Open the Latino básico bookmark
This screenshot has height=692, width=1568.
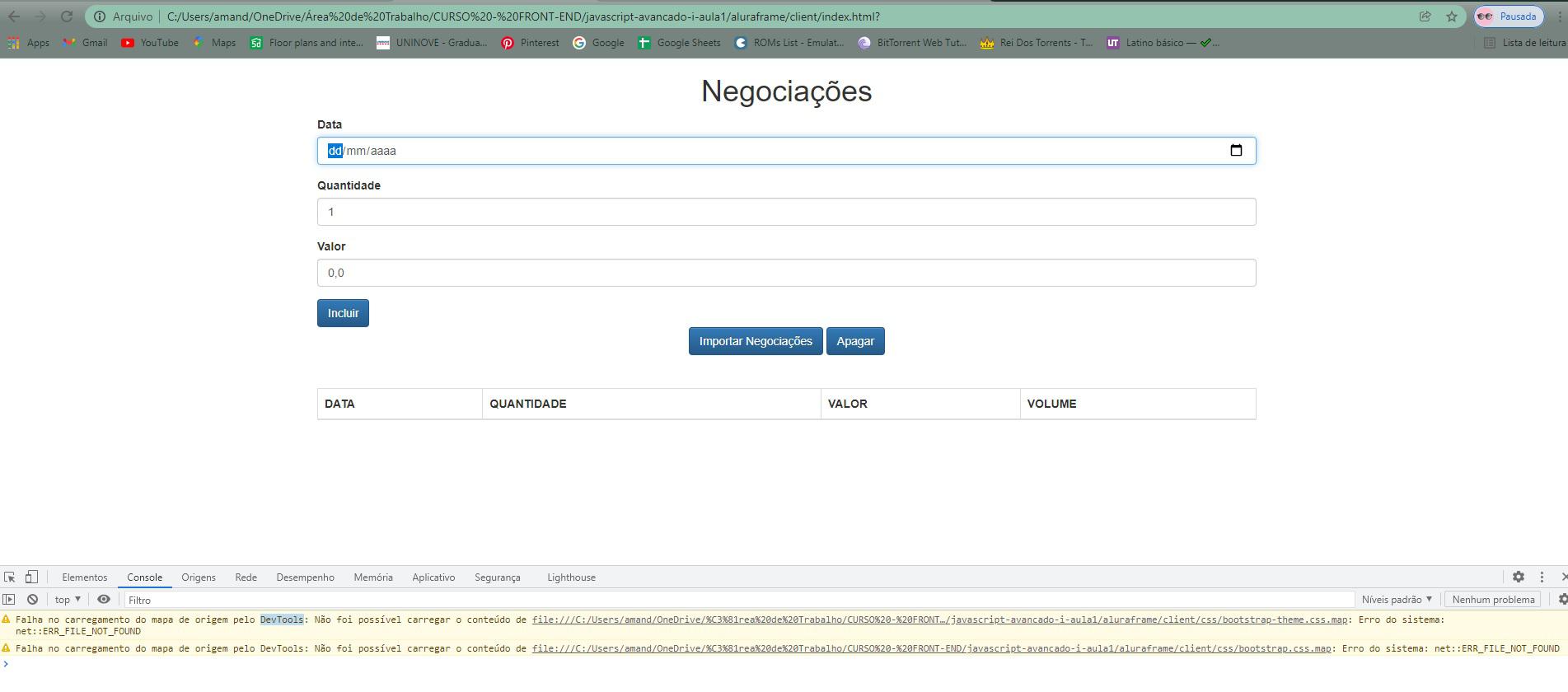pos(1163,43)
